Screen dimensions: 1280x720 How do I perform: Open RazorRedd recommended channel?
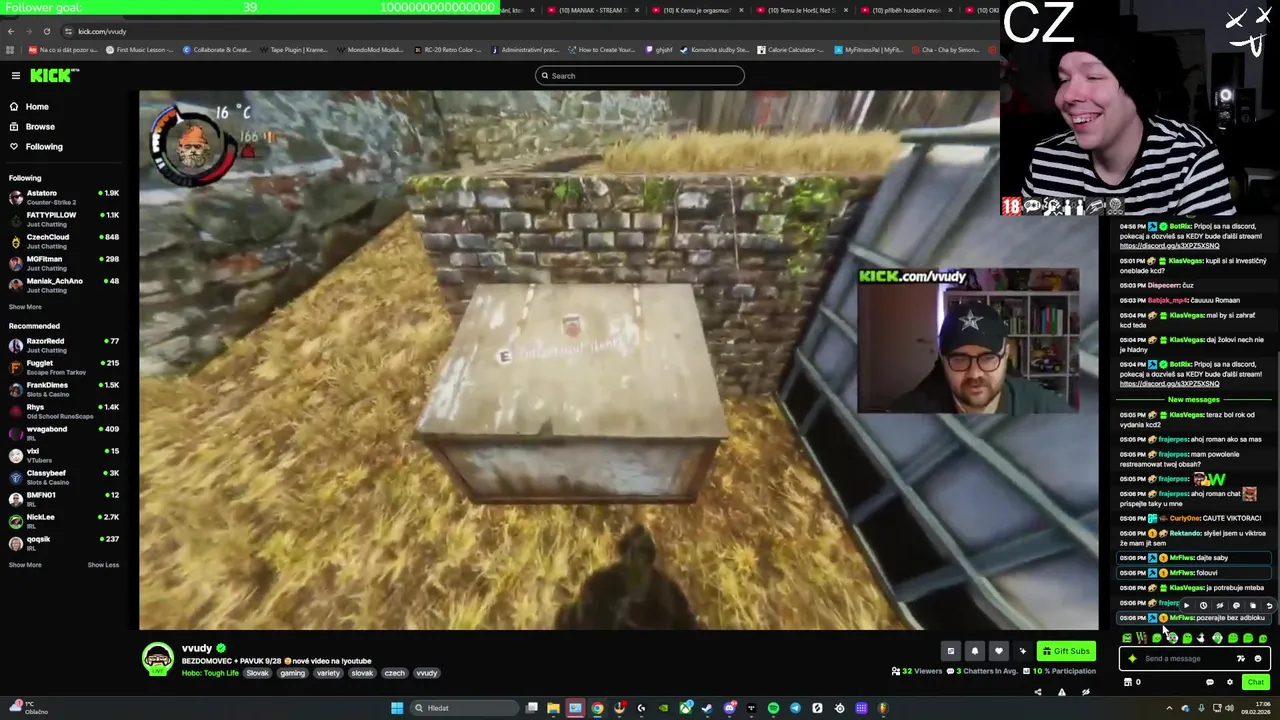64,345
